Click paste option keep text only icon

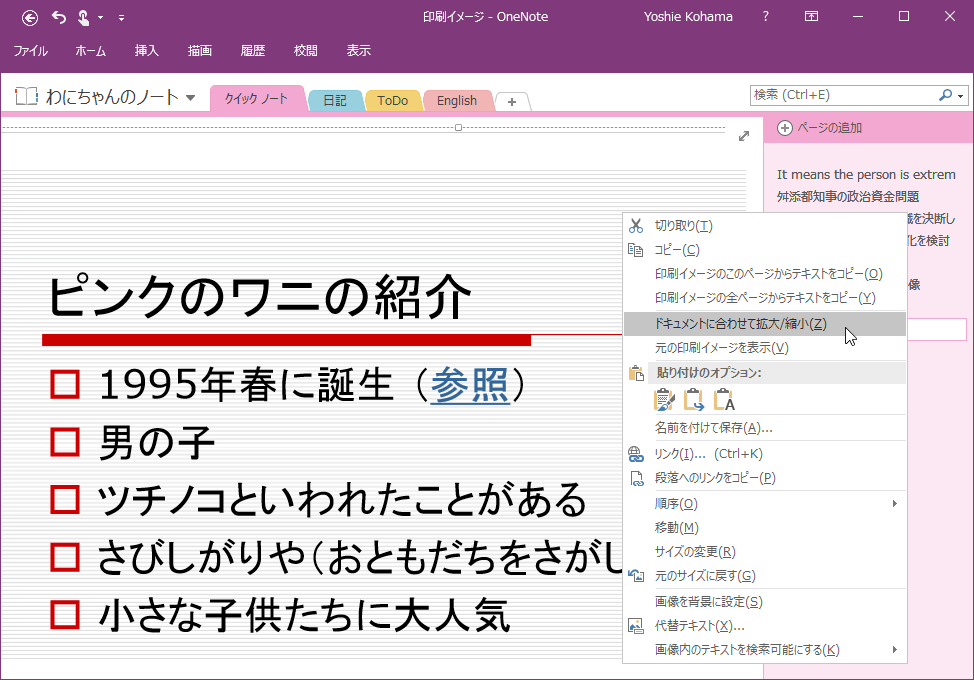pyautogui.click(x=724, y=400)
